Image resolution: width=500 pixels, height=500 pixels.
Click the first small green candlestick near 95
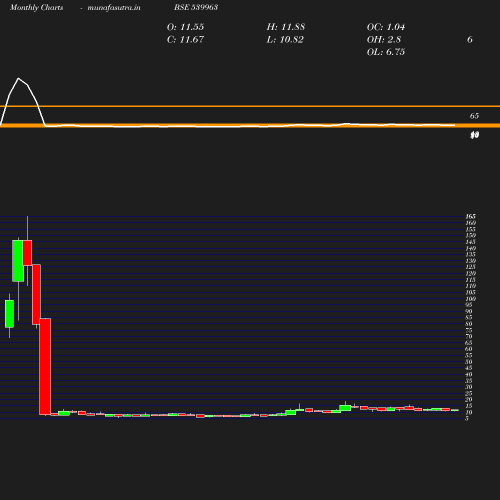click(x=9, y=314)
